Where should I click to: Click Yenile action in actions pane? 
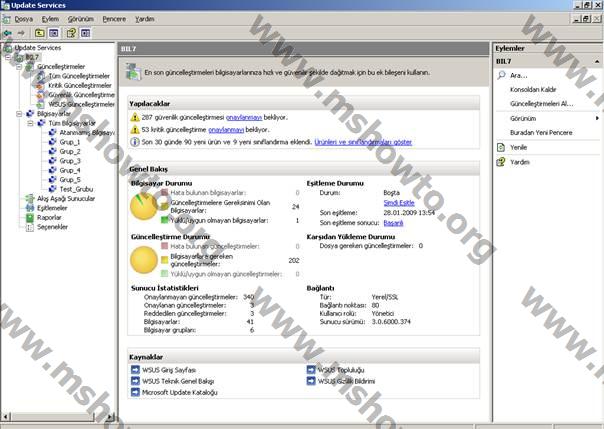tap(518, 147)
